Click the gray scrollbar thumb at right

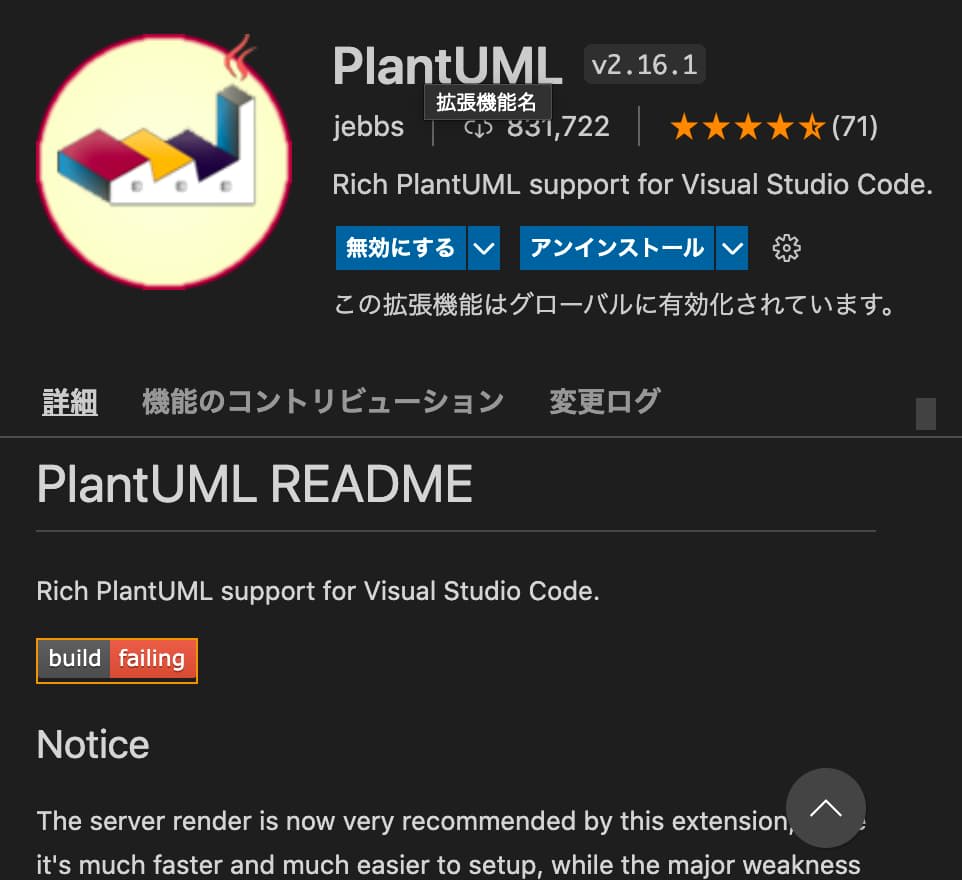[x=925, y=414]
